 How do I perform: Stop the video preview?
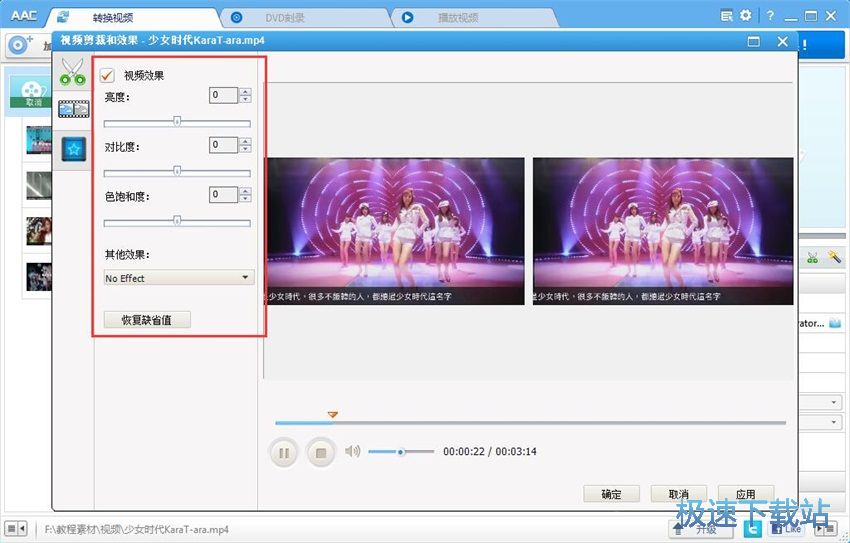tap(321, 452)
